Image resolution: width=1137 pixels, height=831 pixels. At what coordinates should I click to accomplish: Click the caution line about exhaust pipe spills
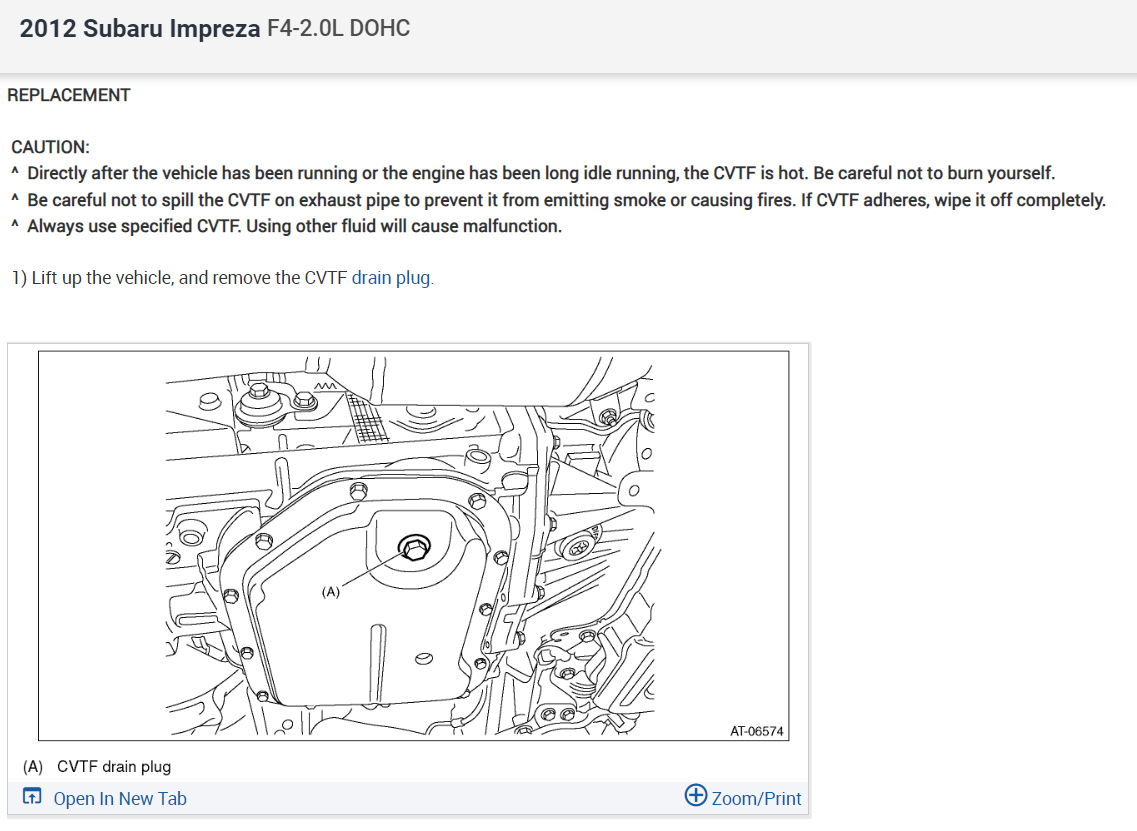pyautogui.click(x=566, y=200)
